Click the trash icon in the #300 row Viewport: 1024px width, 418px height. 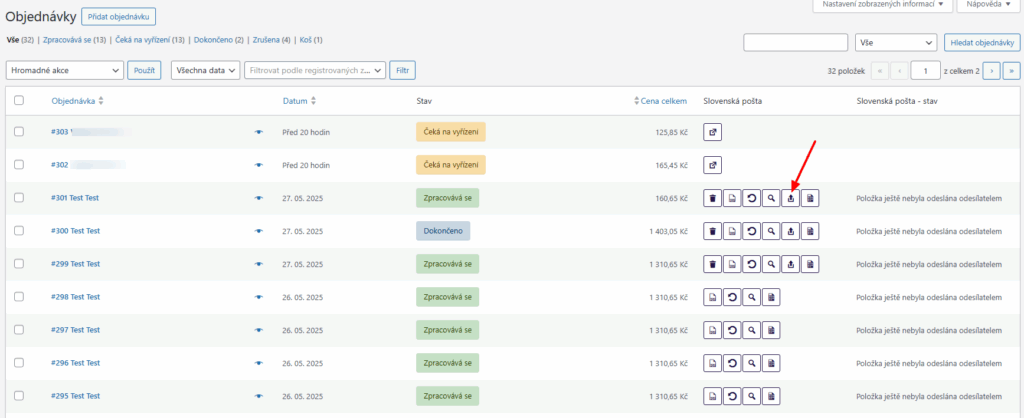pyautogui.click(x=712, y=231)
